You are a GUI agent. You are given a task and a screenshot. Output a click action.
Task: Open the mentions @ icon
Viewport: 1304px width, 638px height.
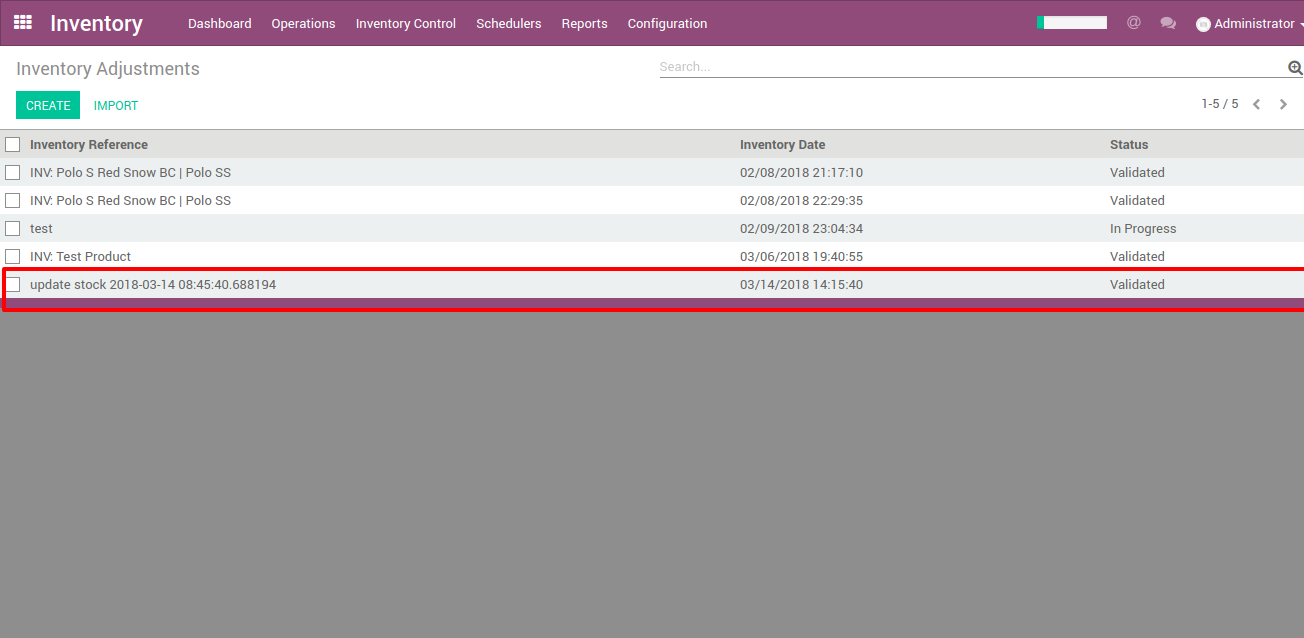1133,22
